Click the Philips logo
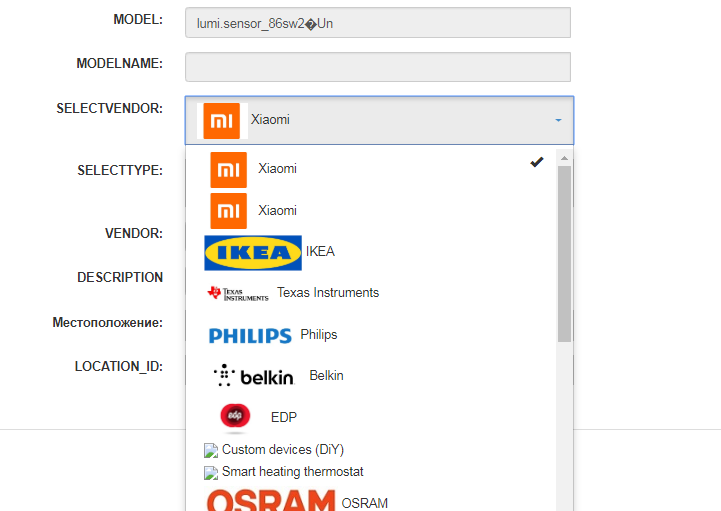This screenshot has height=511, width=721. pyautogui.click(x=250, y=335)
